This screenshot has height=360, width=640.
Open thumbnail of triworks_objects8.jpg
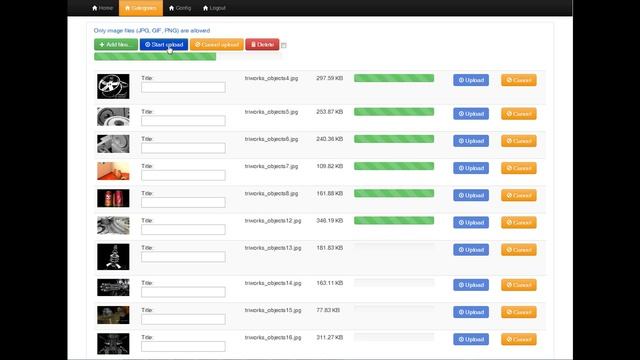[x=113, y=198]
